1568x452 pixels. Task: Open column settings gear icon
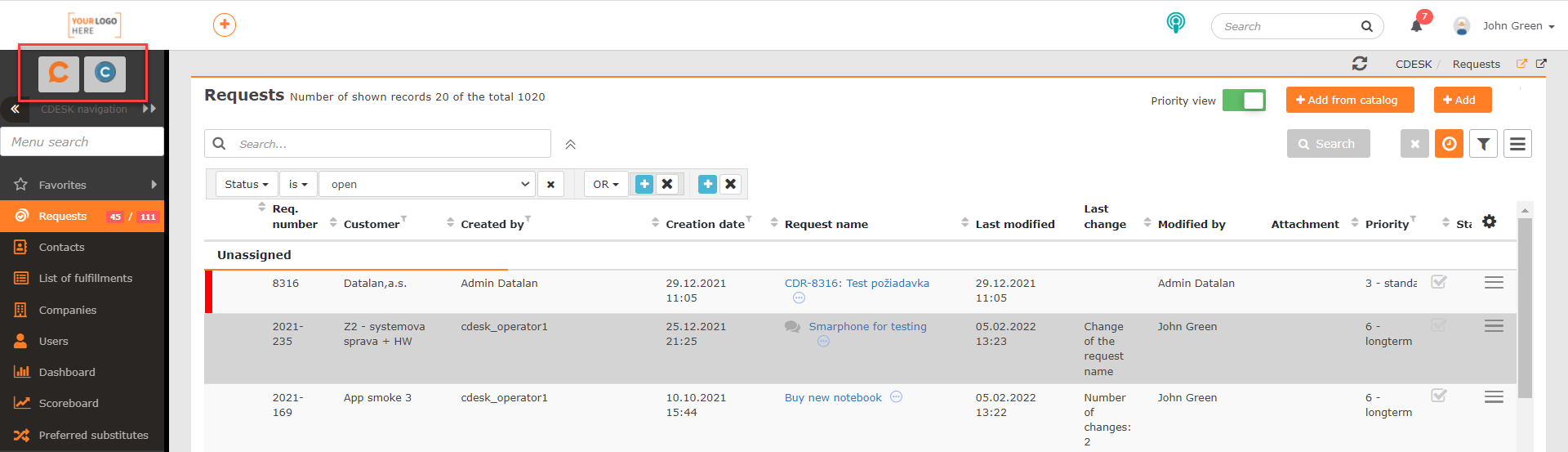tap(1490, 222)
